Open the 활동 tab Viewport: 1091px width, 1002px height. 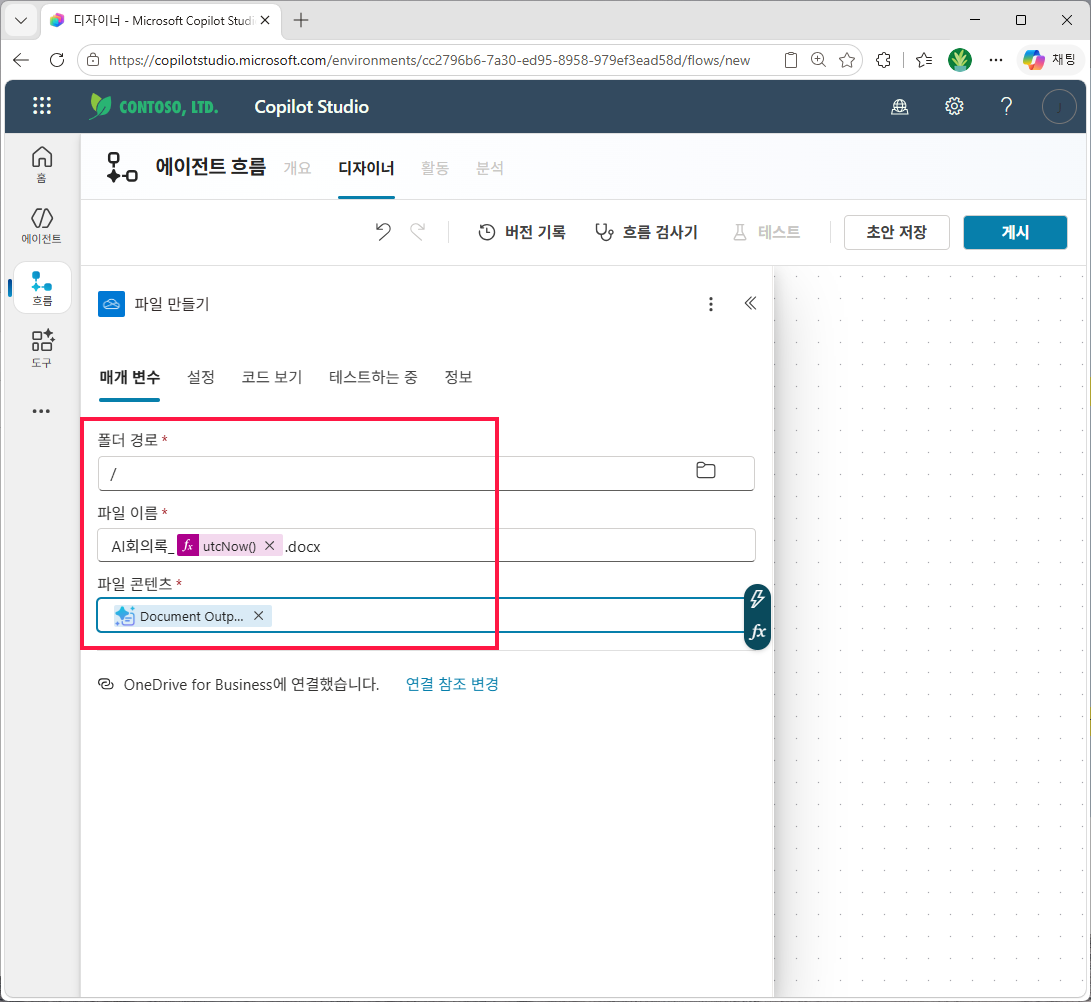pos(435,168)
